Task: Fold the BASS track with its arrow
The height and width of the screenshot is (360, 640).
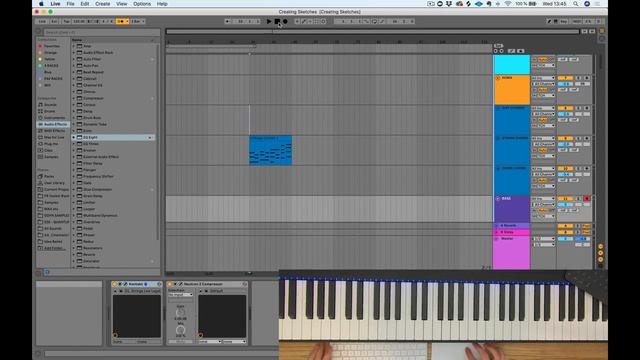Action: 498,199
